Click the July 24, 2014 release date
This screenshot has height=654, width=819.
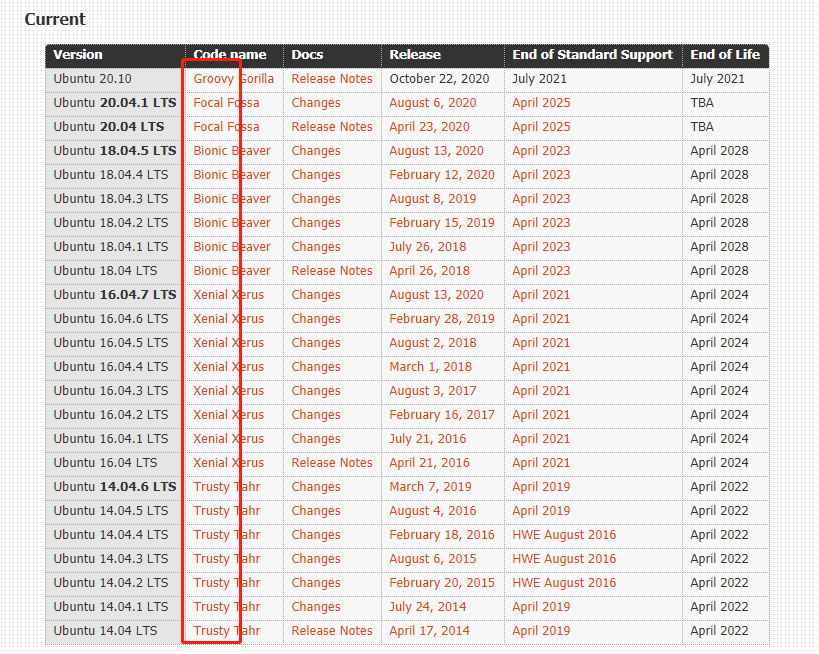(x=428, y=608)
